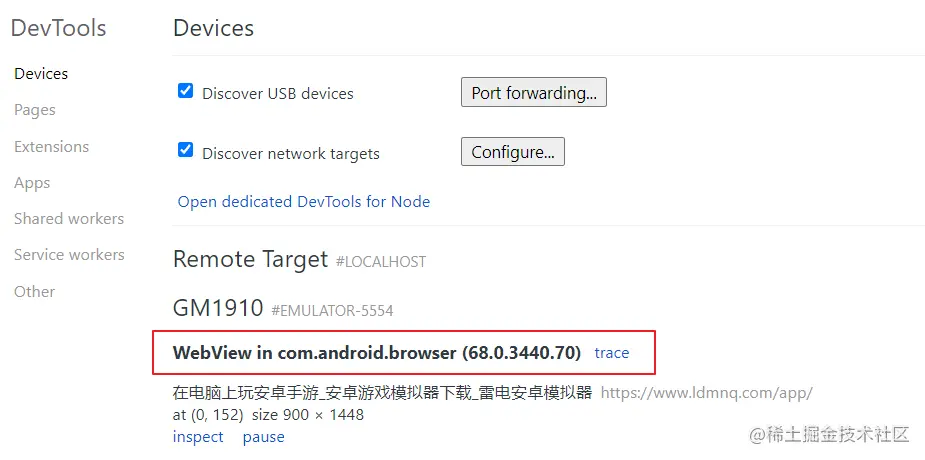Click the ldmnq.com page URL text
This screenshot has height=460, width=925.
707,393
